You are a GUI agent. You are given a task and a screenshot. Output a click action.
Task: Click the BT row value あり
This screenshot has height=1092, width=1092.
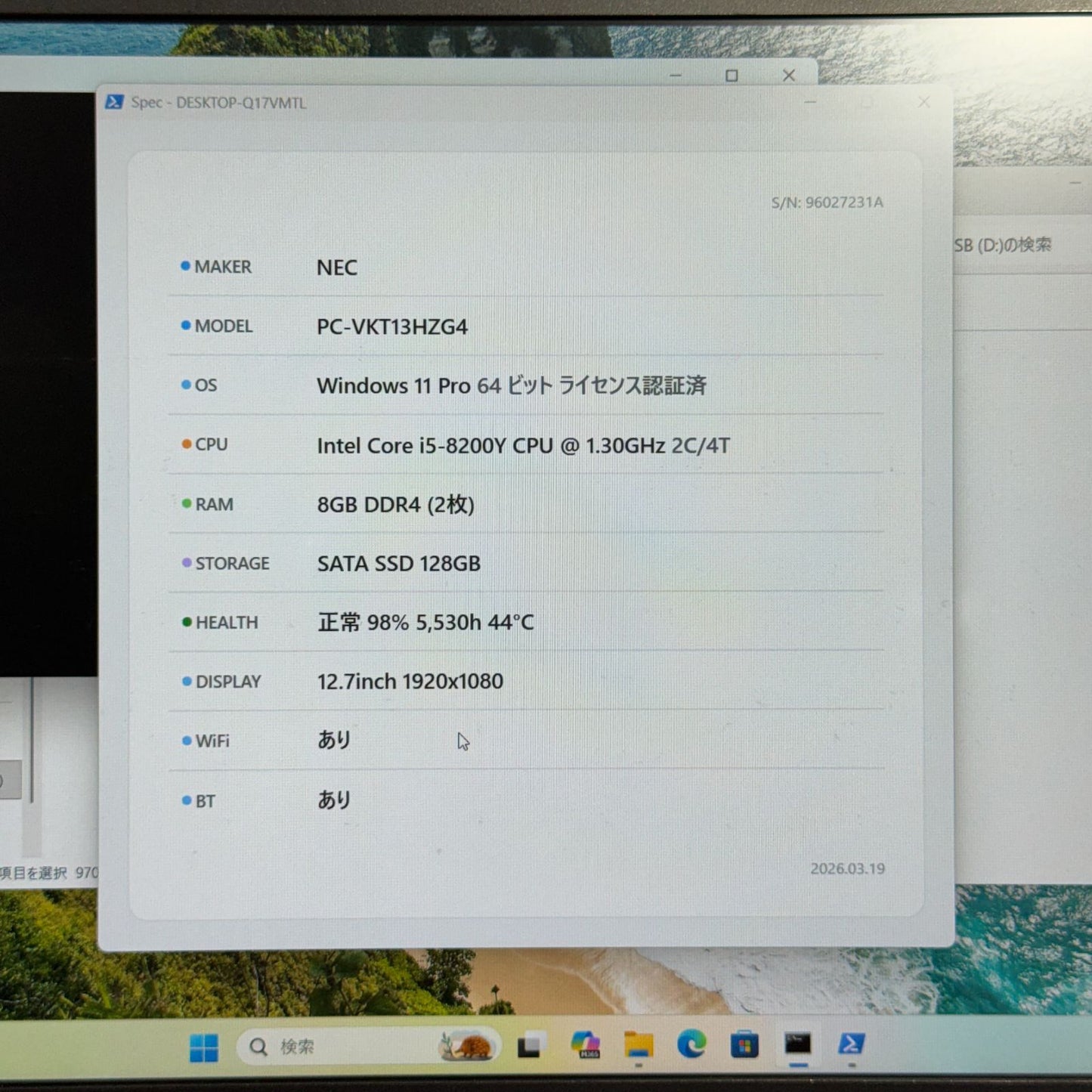[x=334, y=800]
